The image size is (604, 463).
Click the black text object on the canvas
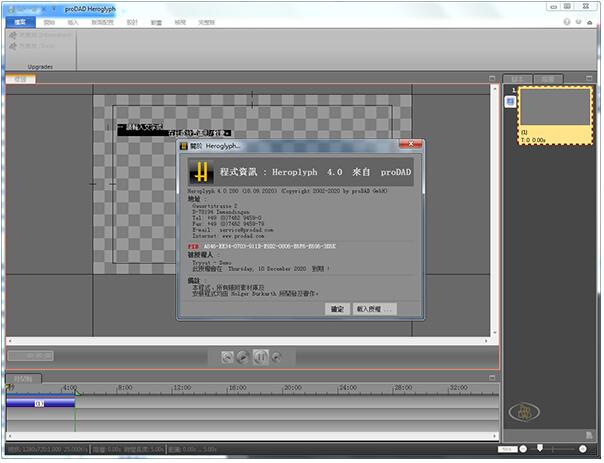[174, 130]
